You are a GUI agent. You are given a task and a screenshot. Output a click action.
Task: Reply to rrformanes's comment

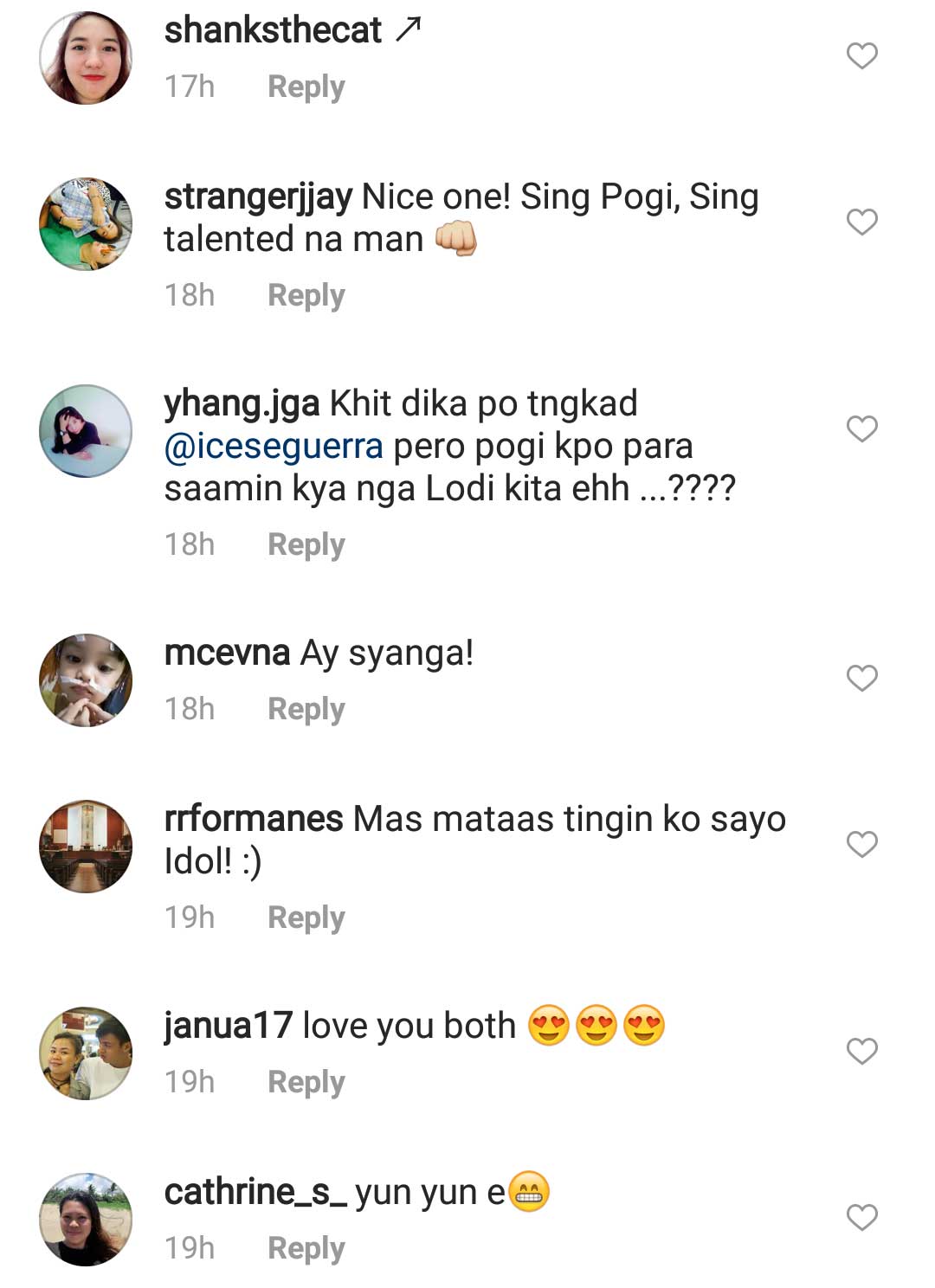pos(306,918)
